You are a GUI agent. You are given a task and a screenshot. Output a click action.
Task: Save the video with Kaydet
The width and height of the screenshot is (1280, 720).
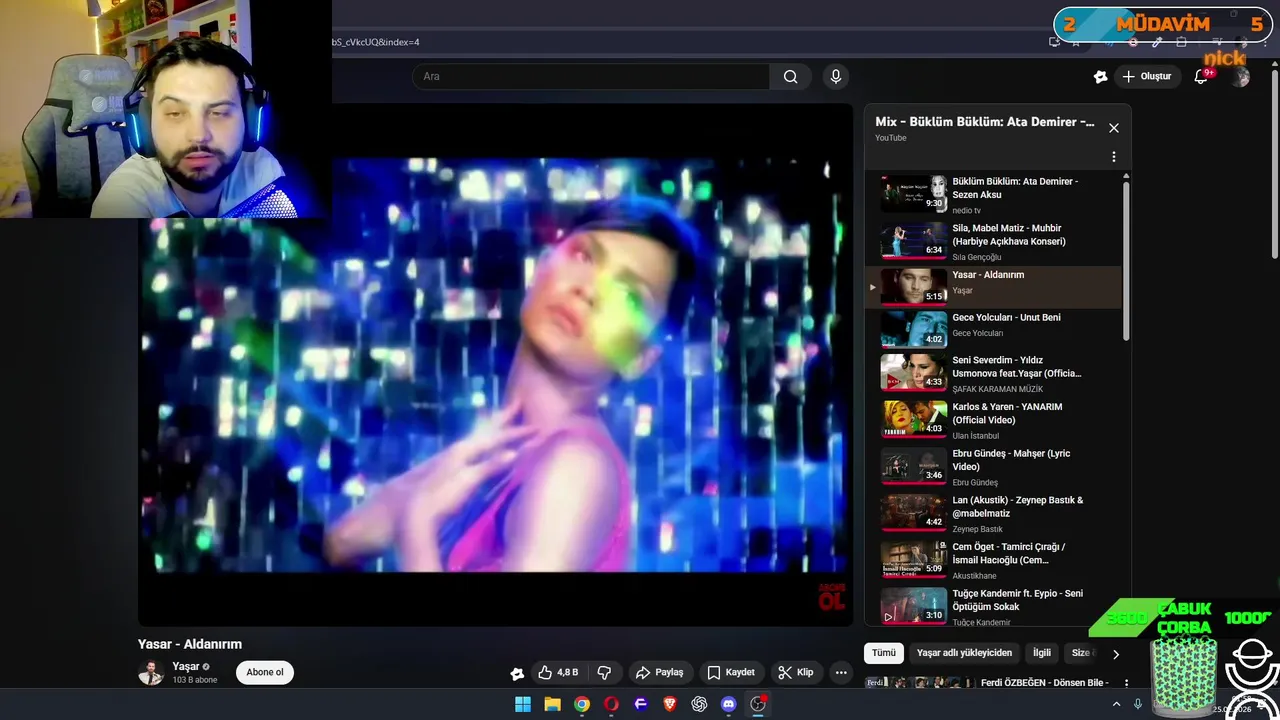click(731, 673)
